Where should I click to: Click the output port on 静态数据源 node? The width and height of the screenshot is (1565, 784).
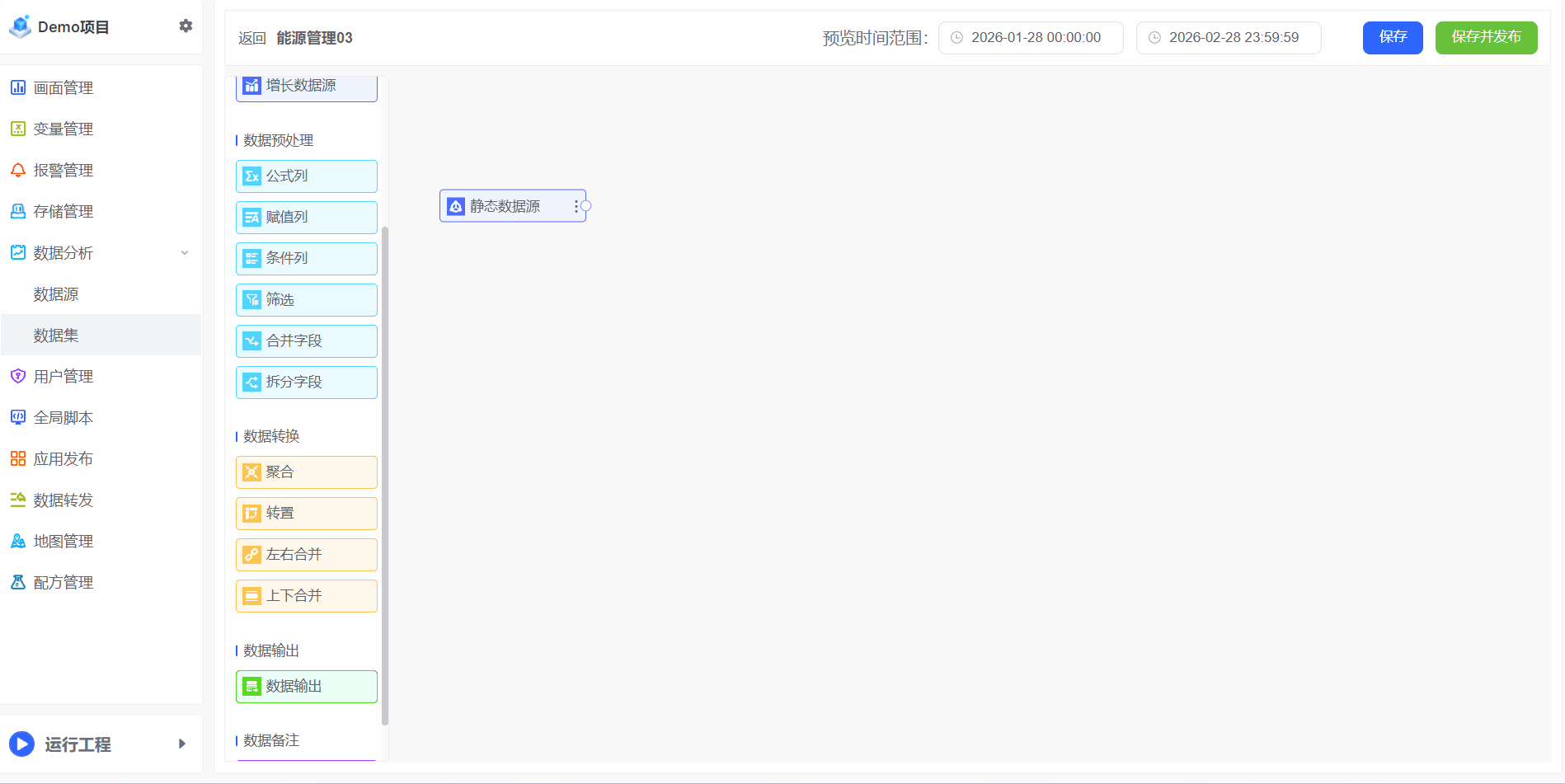[586, 206]
